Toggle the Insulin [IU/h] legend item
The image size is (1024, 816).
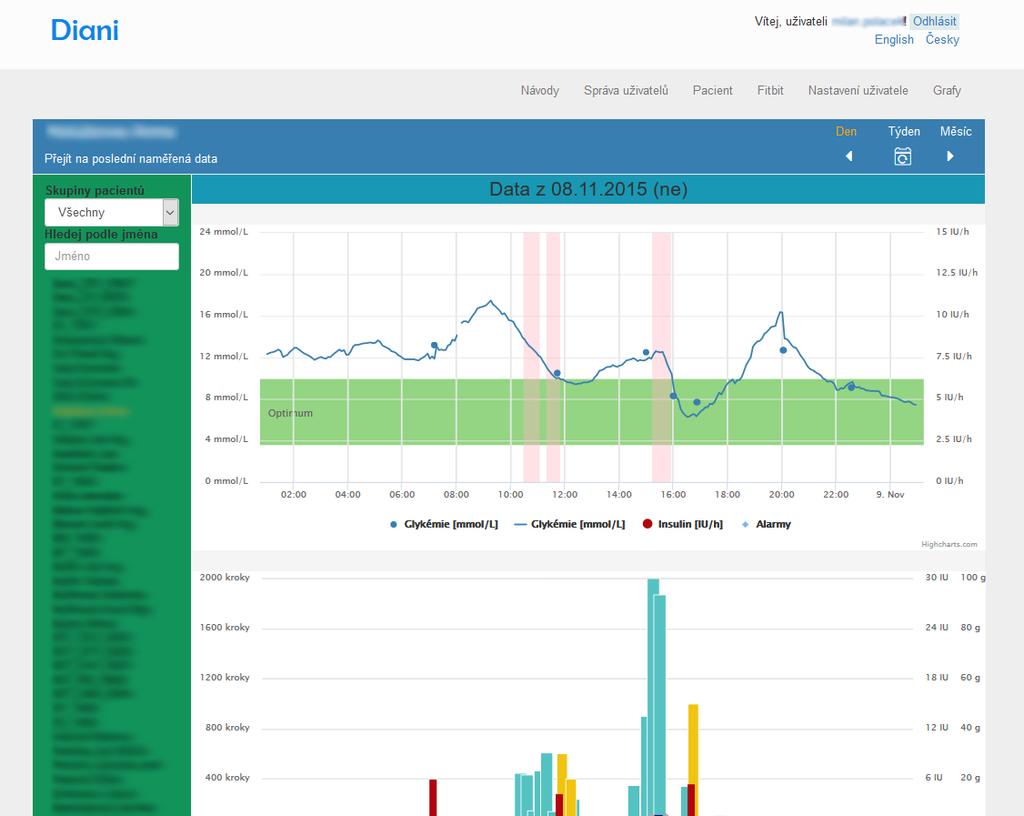click(x=683, y=524)
